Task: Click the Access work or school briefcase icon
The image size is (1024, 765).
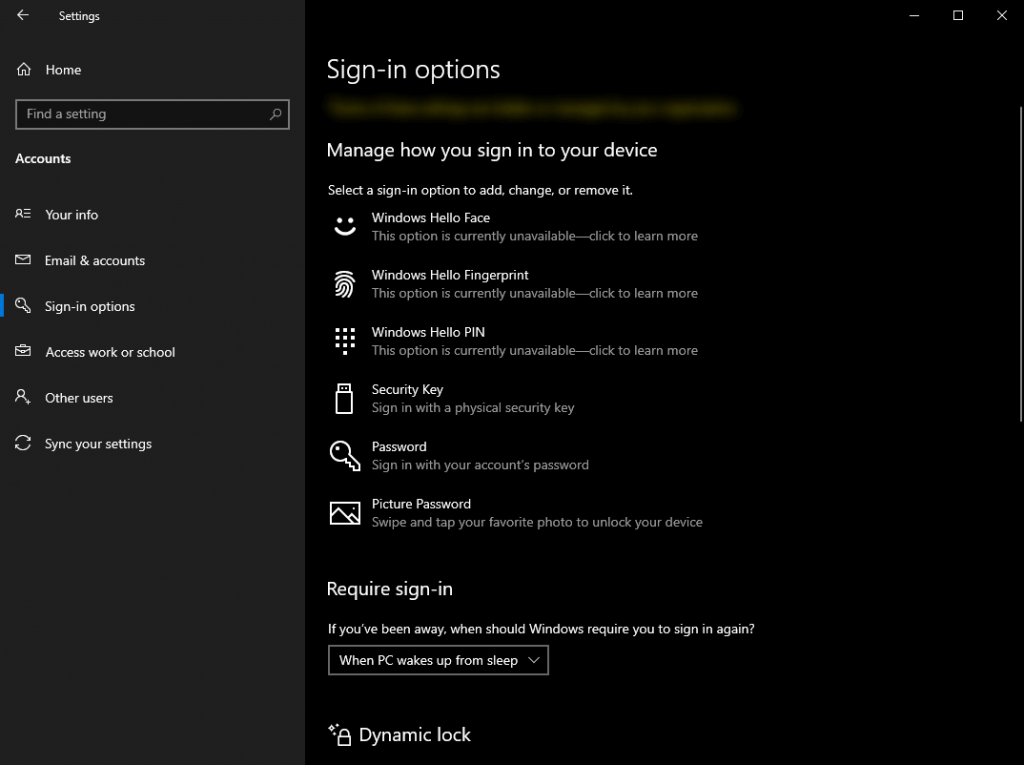Action: [x=23, y=351]
